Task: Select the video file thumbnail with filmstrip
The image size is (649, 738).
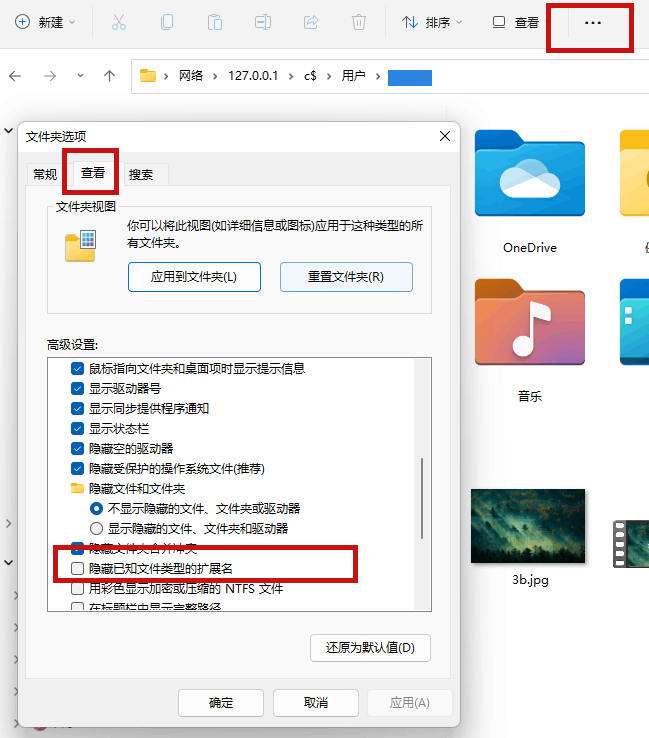Action: [631, 544]
